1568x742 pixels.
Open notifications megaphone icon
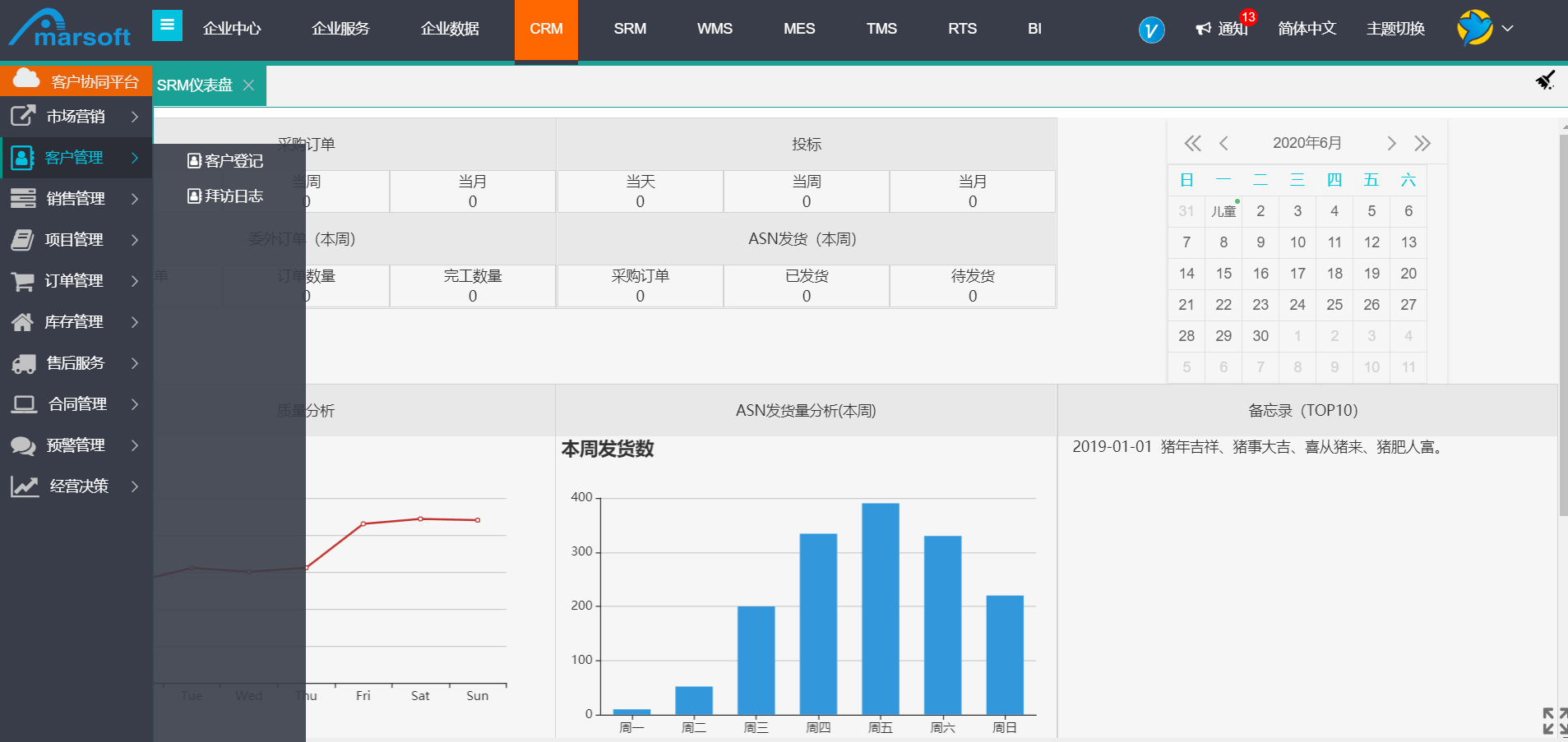pos(1204,29)
